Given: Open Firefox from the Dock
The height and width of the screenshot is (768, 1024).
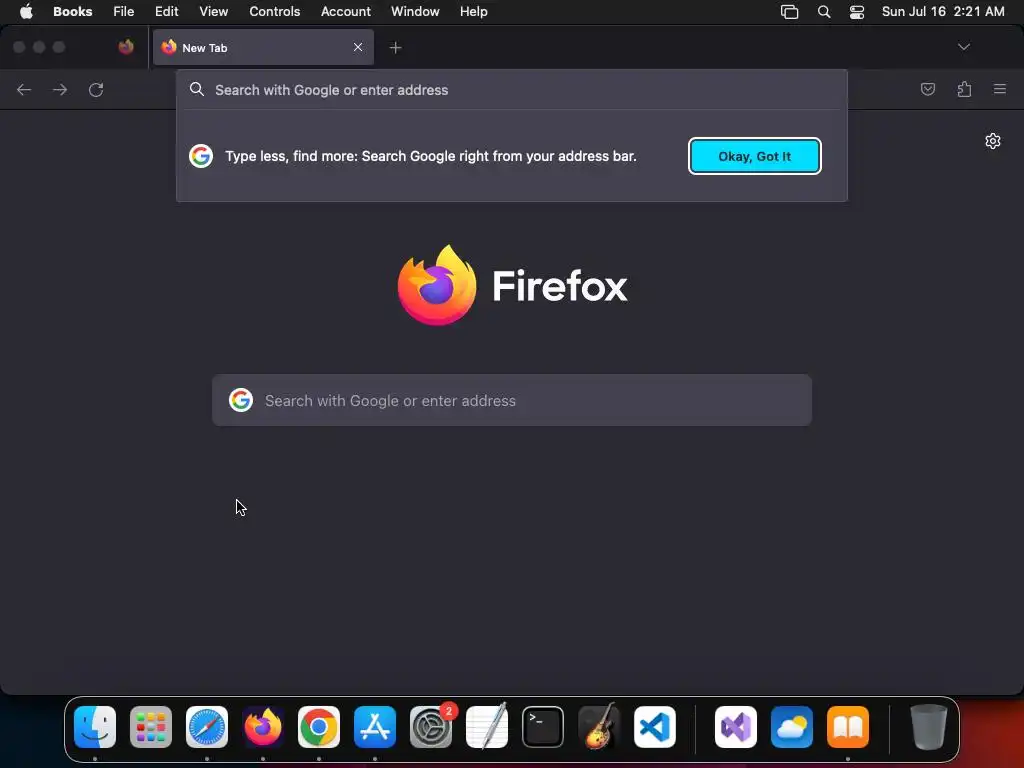Looking at the screenshot, I should coord(263,726).
